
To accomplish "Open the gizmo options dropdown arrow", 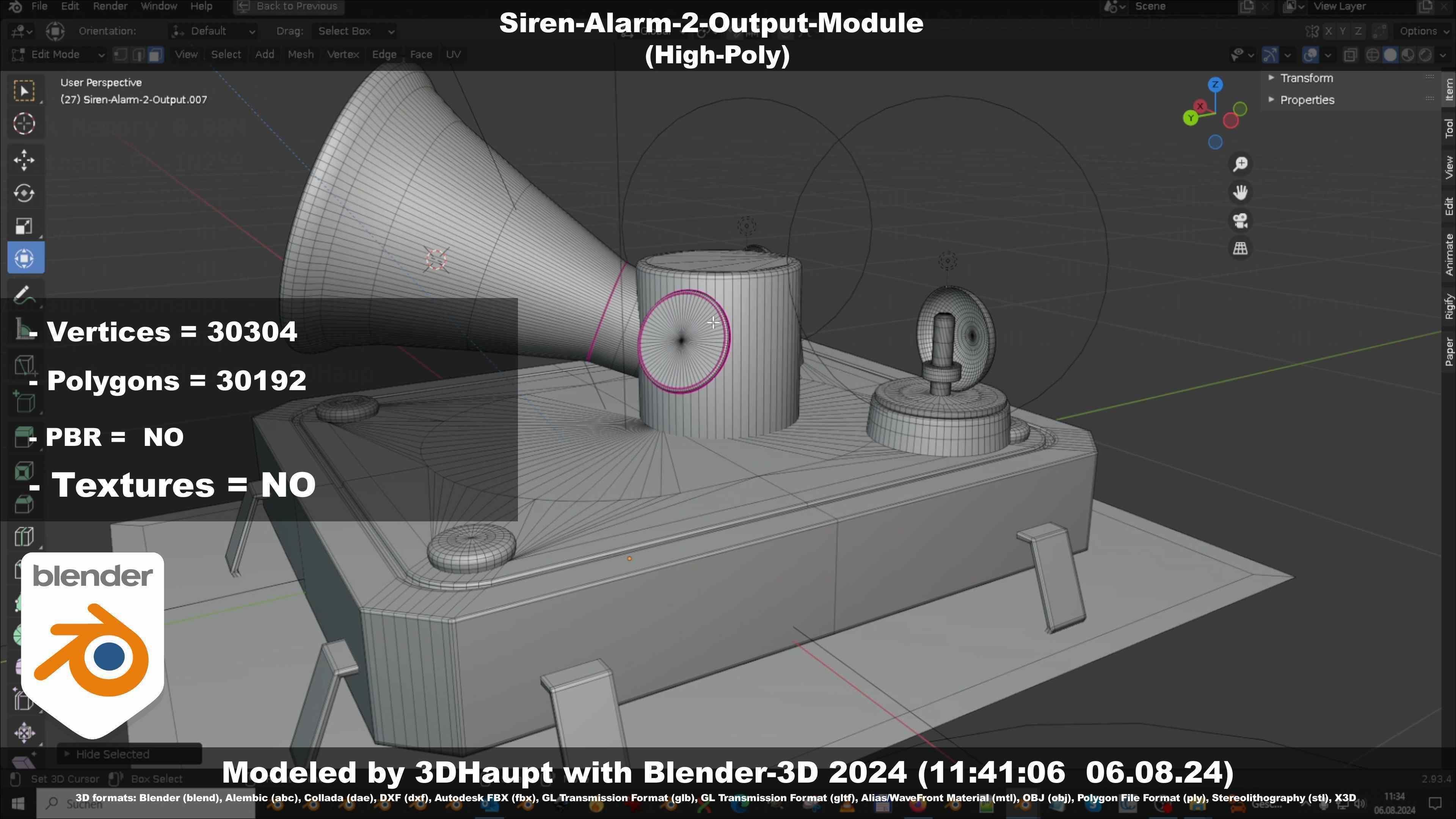I will 1288,55.
